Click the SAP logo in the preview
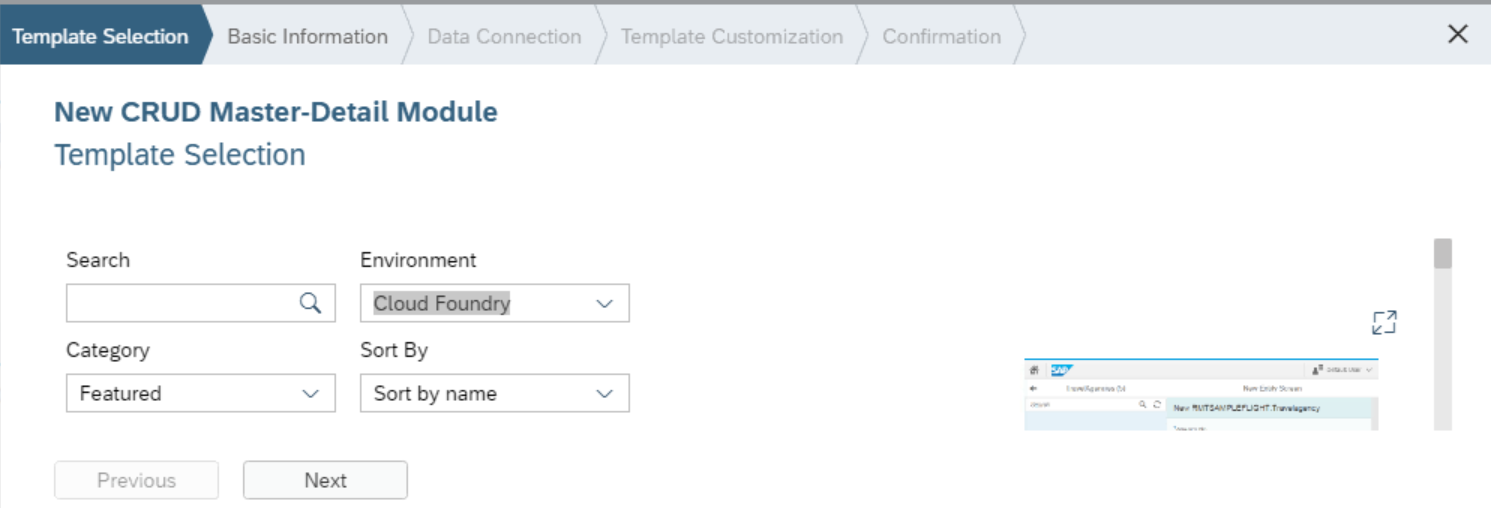This screenshot has height=508, width=1491. click(1061, 369)
